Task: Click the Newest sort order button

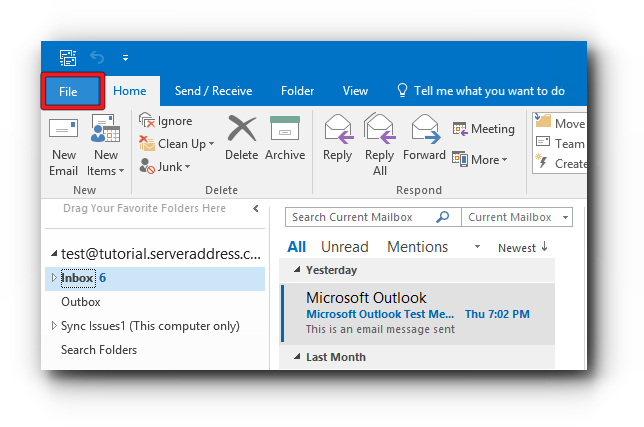Action: coord(517,248)
